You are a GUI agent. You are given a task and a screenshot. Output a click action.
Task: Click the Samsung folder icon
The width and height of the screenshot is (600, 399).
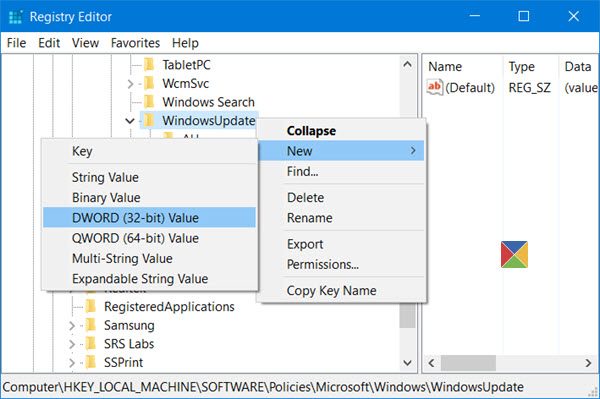pos(91,325)
